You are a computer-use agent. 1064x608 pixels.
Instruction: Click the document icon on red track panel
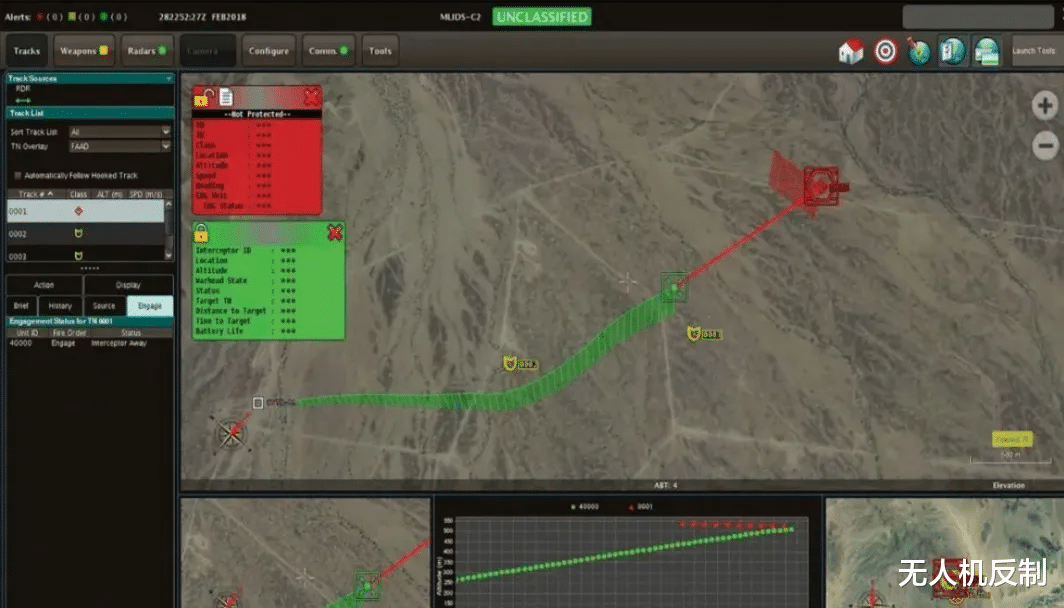pyautogui.click(x=226, y=98)
